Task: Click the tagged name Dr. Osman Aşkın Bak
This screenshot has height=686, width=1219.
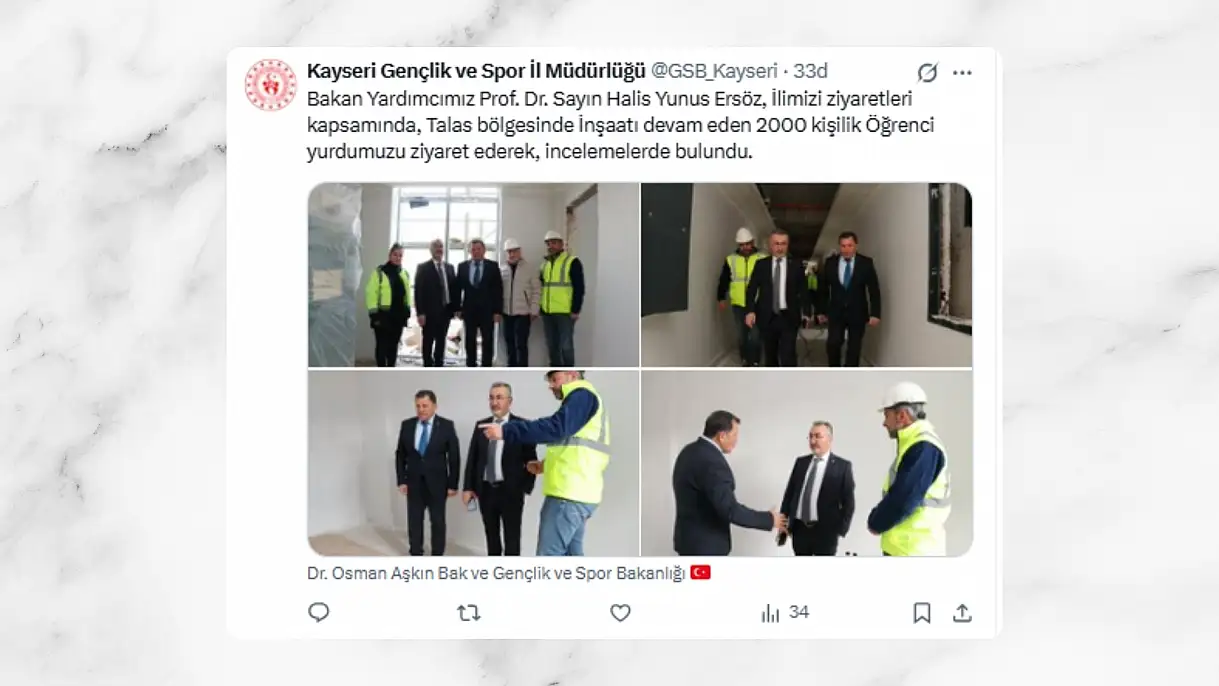Action: (383, 573)
